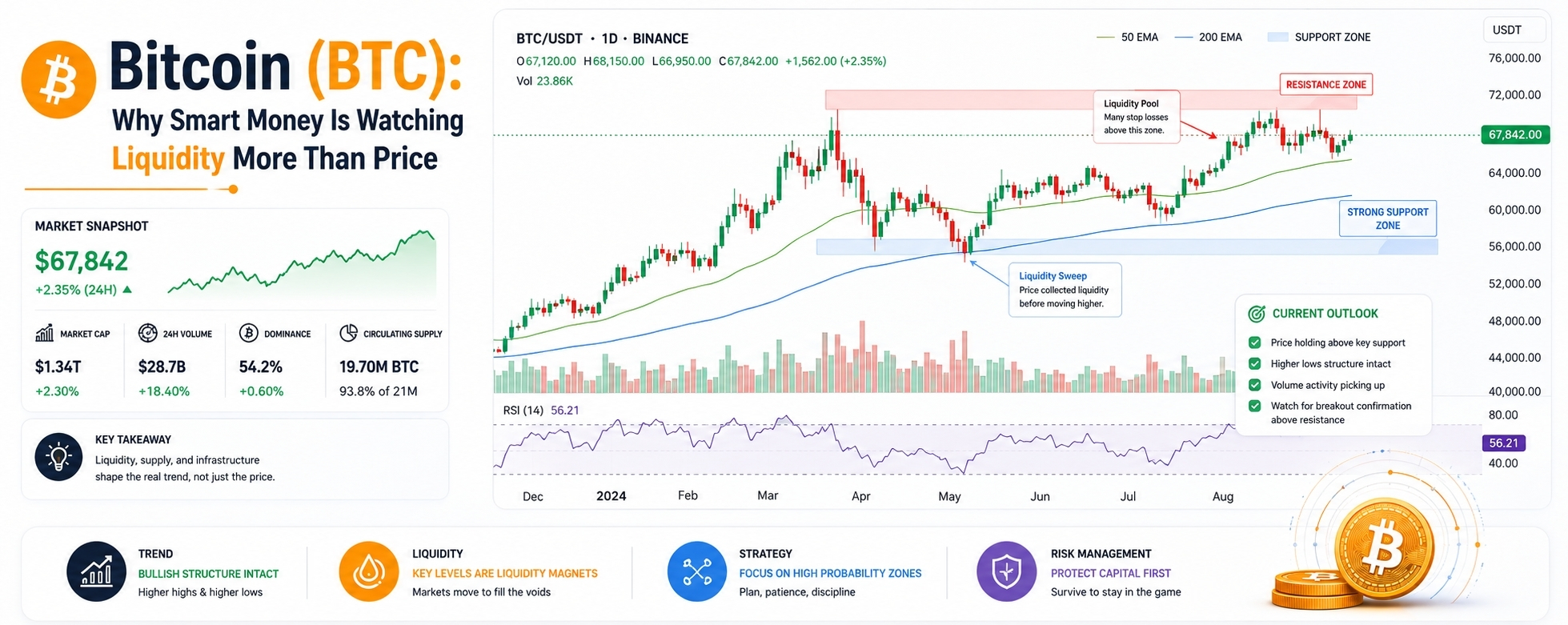Click the 19.70M BTC supply value

(x=379, y=367)
